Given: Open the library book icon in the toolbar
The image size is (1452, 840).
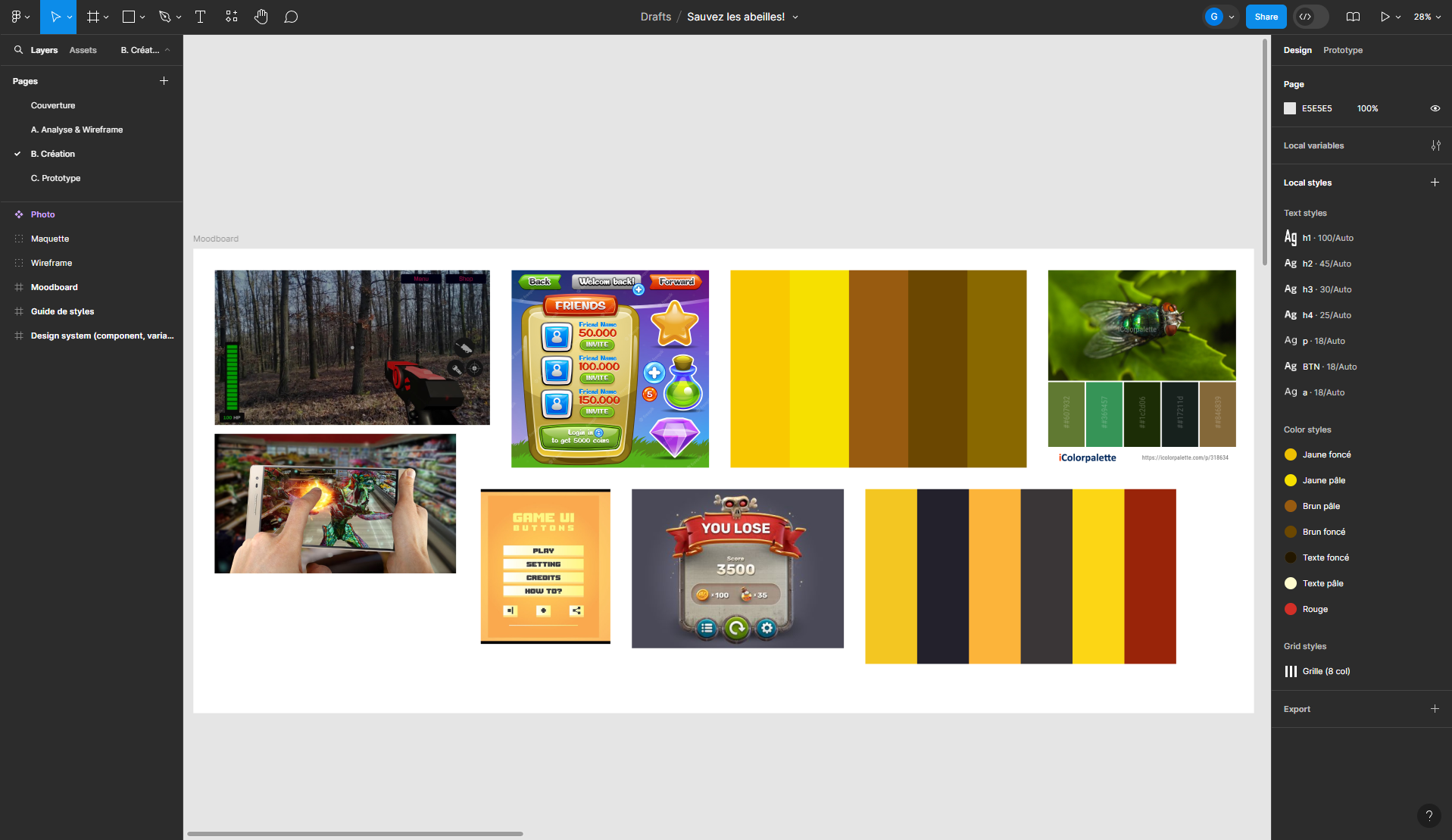Looking at the screenshot, I should point(1354,17).
